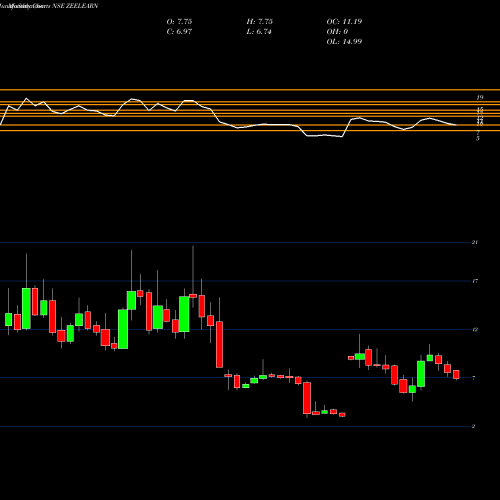500x500 pixels.
Task: Click the price axis label 17
Action: click(475, 281)
